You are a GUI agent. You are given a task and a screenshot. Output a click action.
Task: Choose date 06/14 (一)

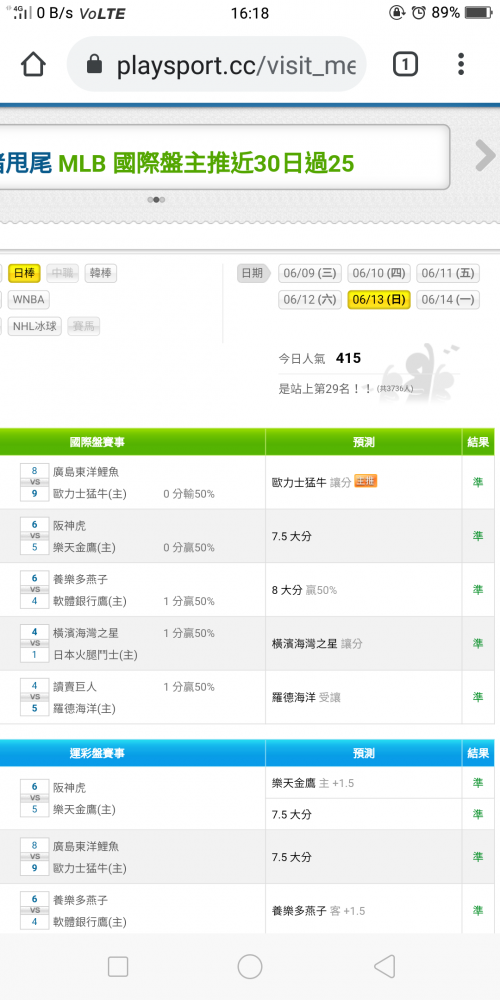tap(448, 300)
